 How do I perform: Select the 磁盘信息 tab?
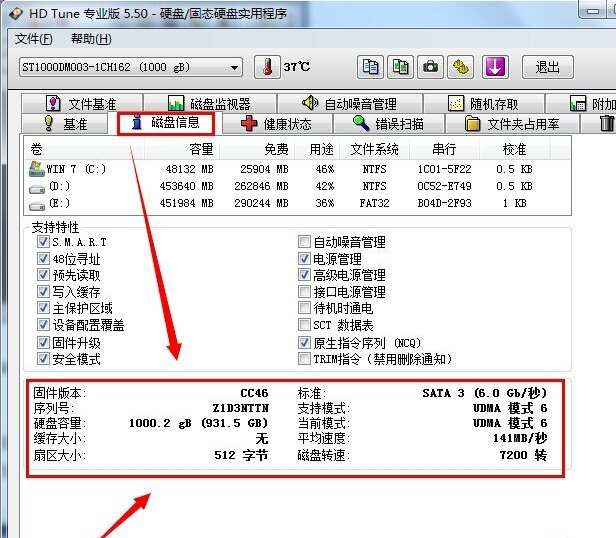pos(166,123)
